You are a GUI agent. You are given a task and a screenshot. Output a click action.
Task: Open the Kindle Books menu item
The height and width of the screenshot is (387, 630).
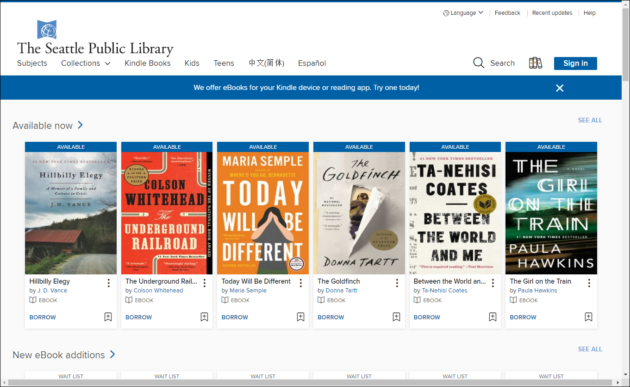[x=147, y=63]
